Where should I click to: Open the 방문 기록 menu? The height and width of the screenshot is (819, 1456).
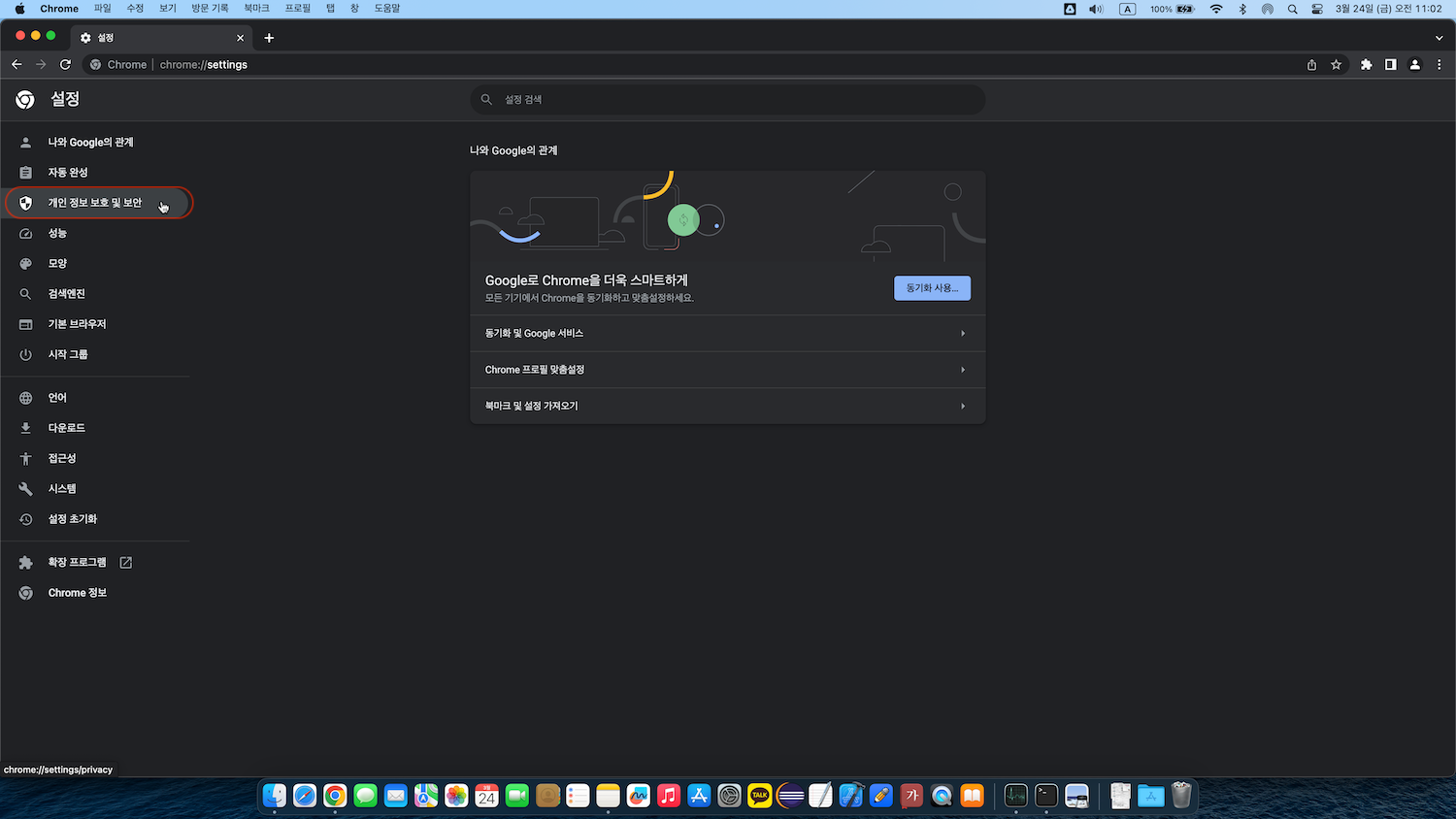pyautogui.click(x=210, y=9)
